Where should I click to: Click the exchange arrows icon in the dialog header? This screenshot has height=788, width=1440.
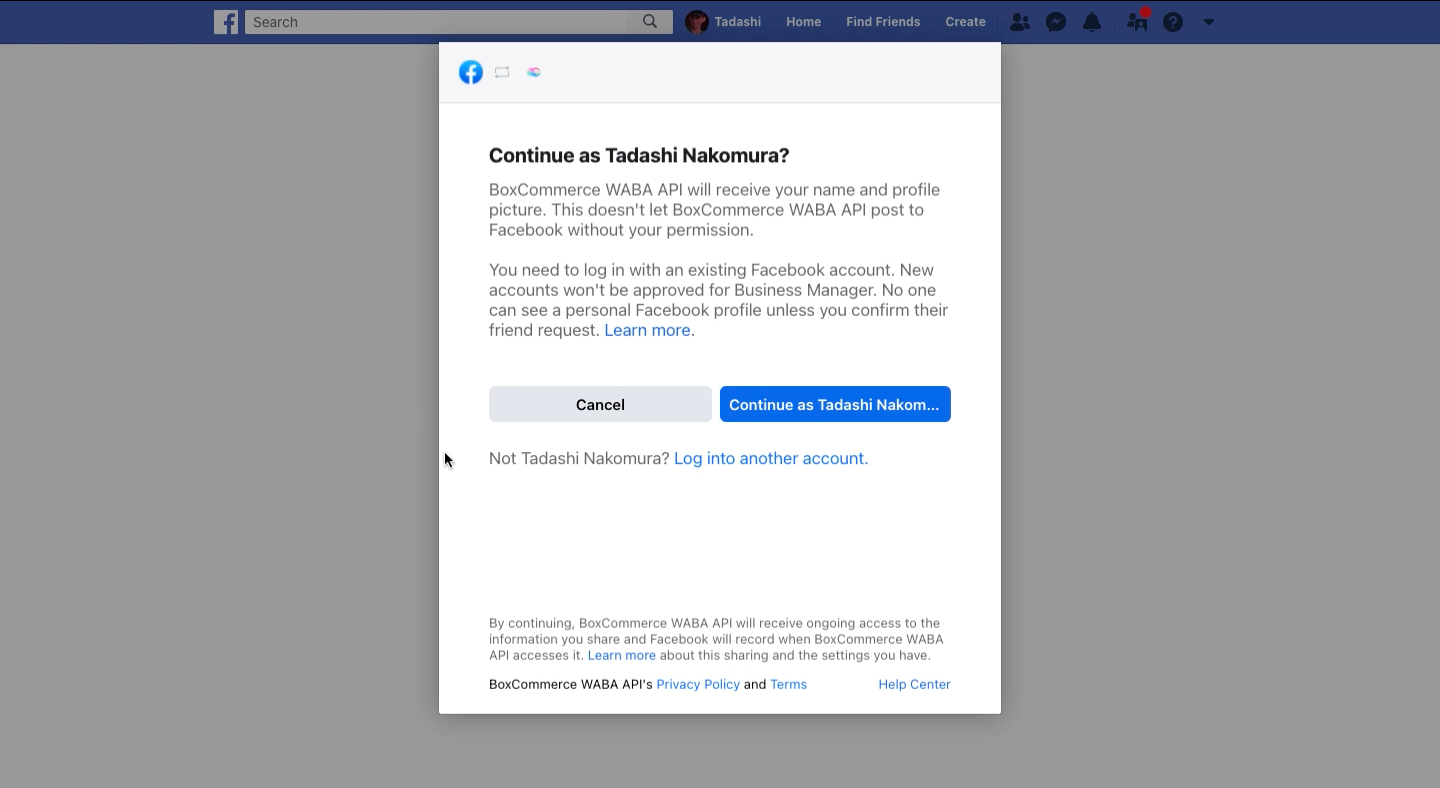(502, 72)
